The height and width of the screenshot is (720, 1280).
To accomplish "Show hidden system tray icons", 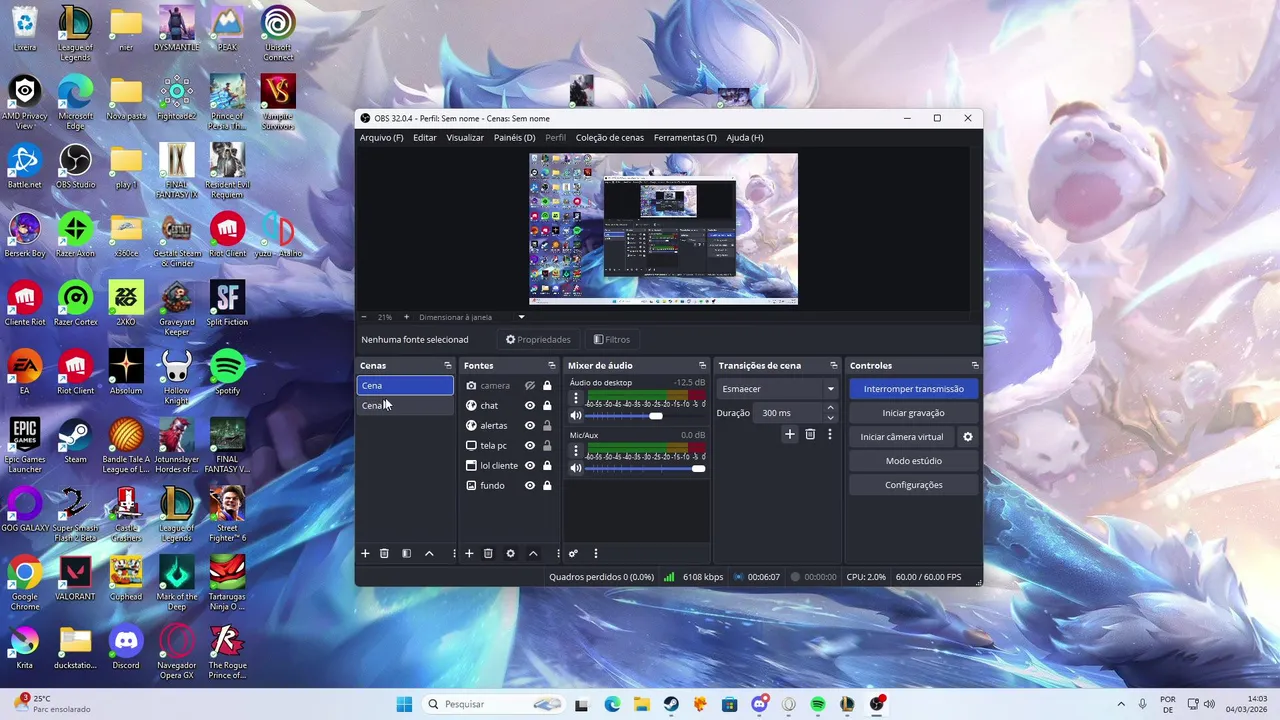I will point(1120,704).
